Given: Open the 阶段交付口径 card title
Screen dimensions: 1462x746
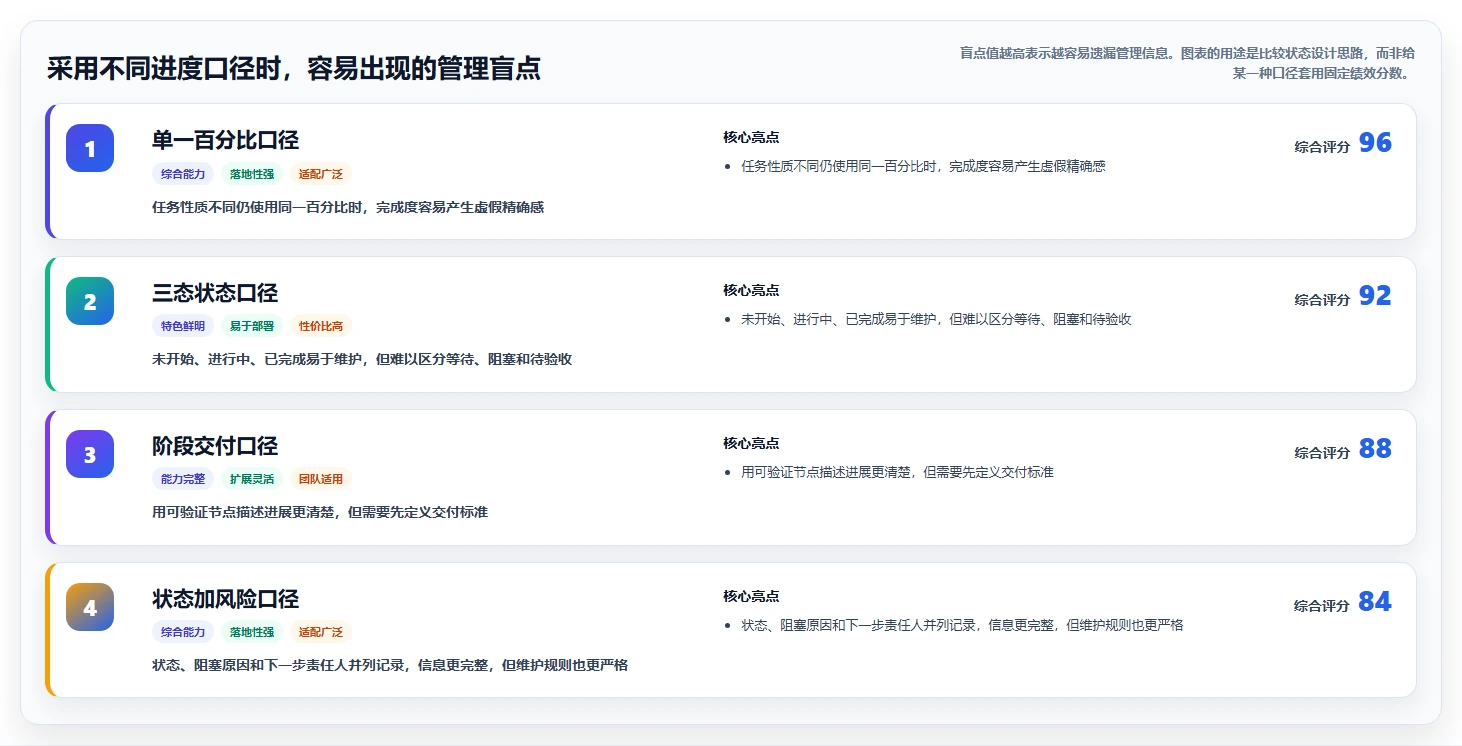Looking at the screenshot, I should pos(215,446).
